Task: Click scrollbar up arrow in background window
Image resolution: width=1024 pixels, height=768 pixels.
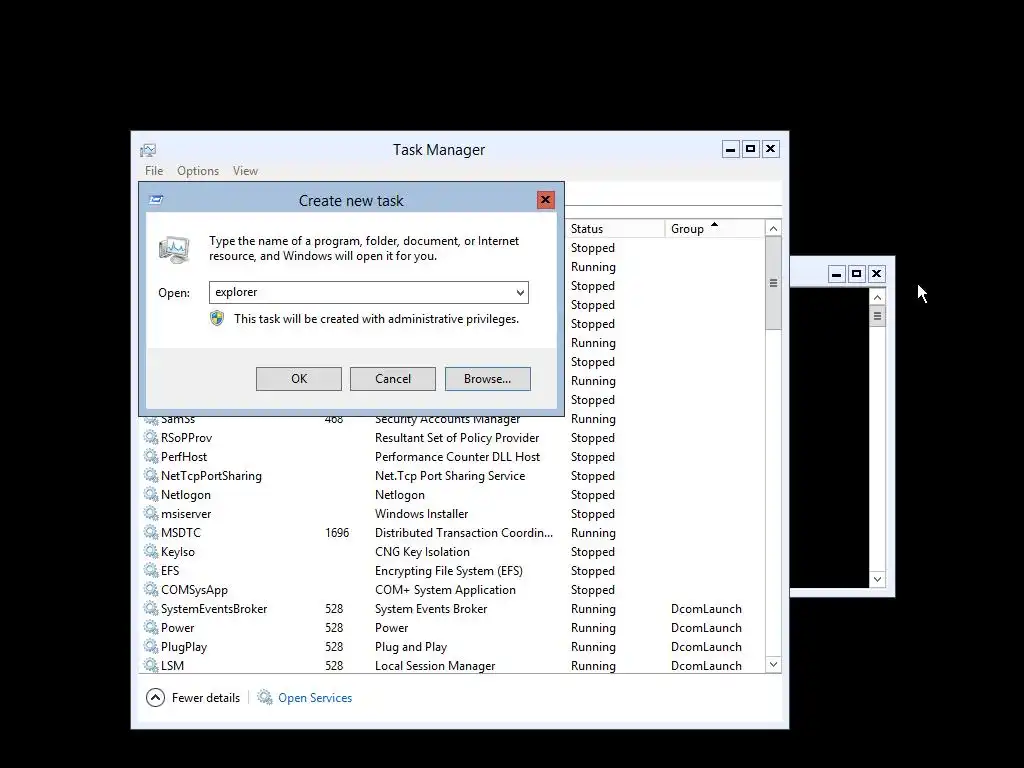Action: pyautogui.click(x=878, y=297)
